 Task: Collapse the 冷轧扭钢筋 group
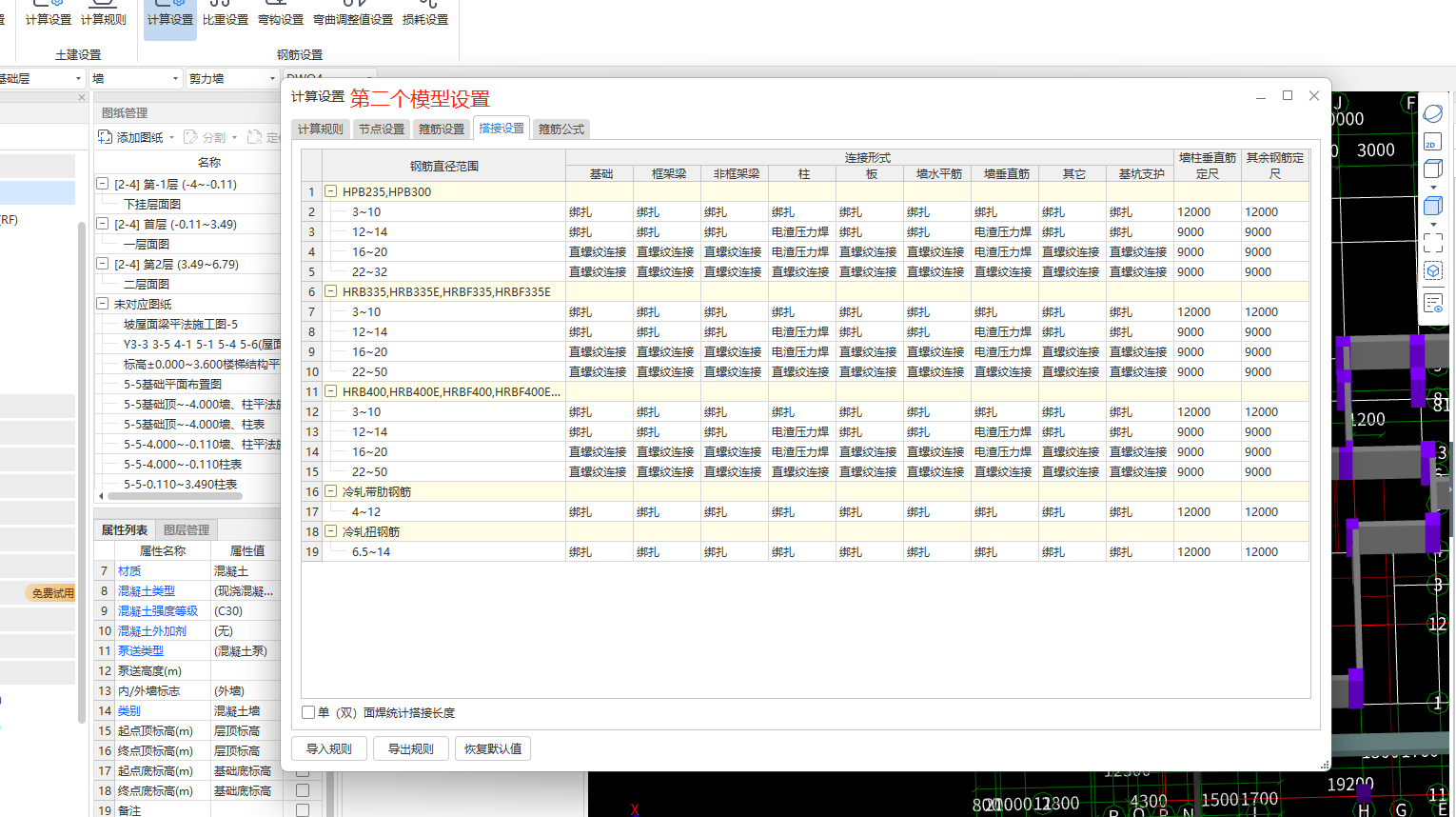tap(331, 531)
